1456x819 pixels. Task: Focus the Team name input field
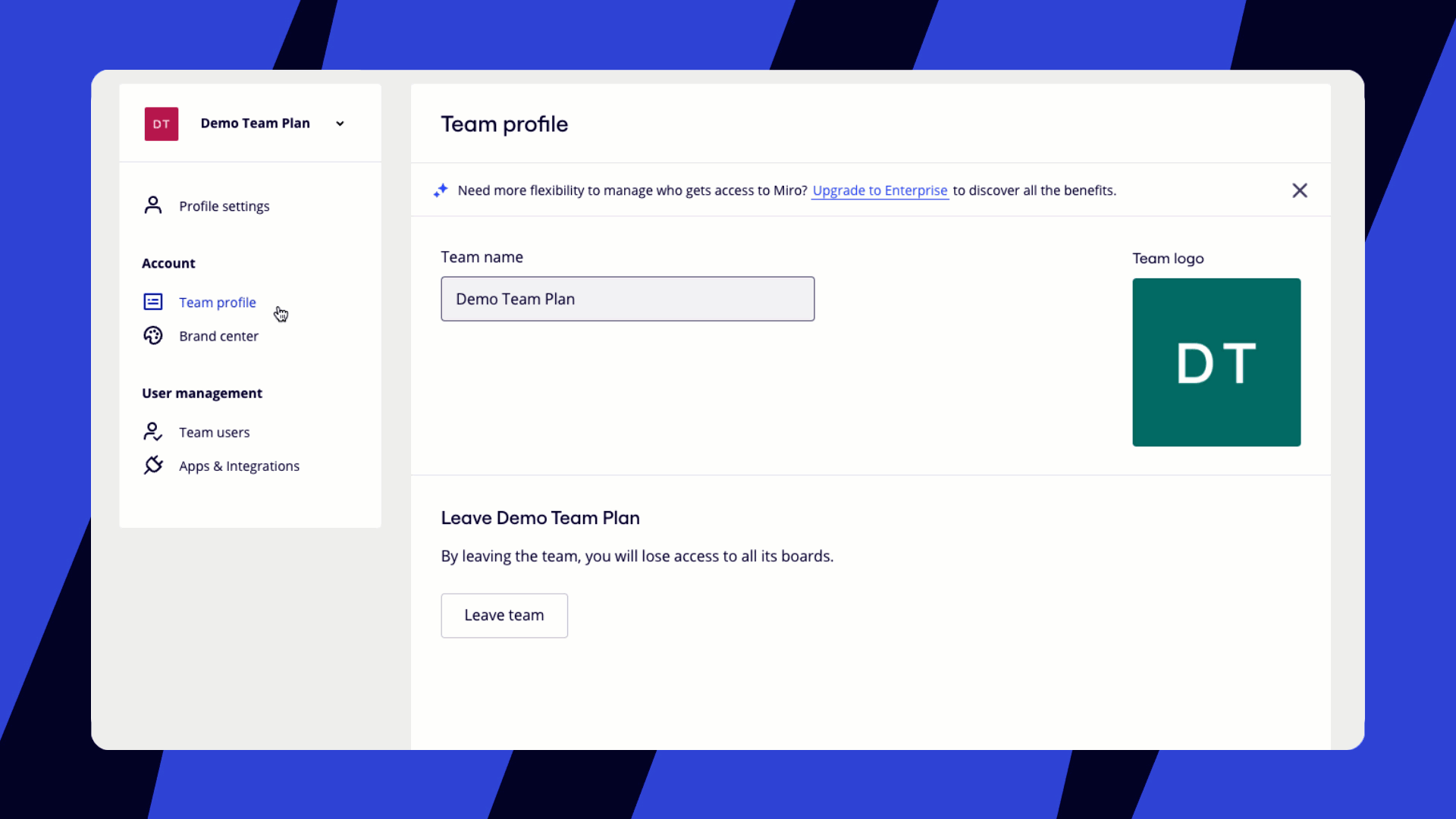(627, 299)
